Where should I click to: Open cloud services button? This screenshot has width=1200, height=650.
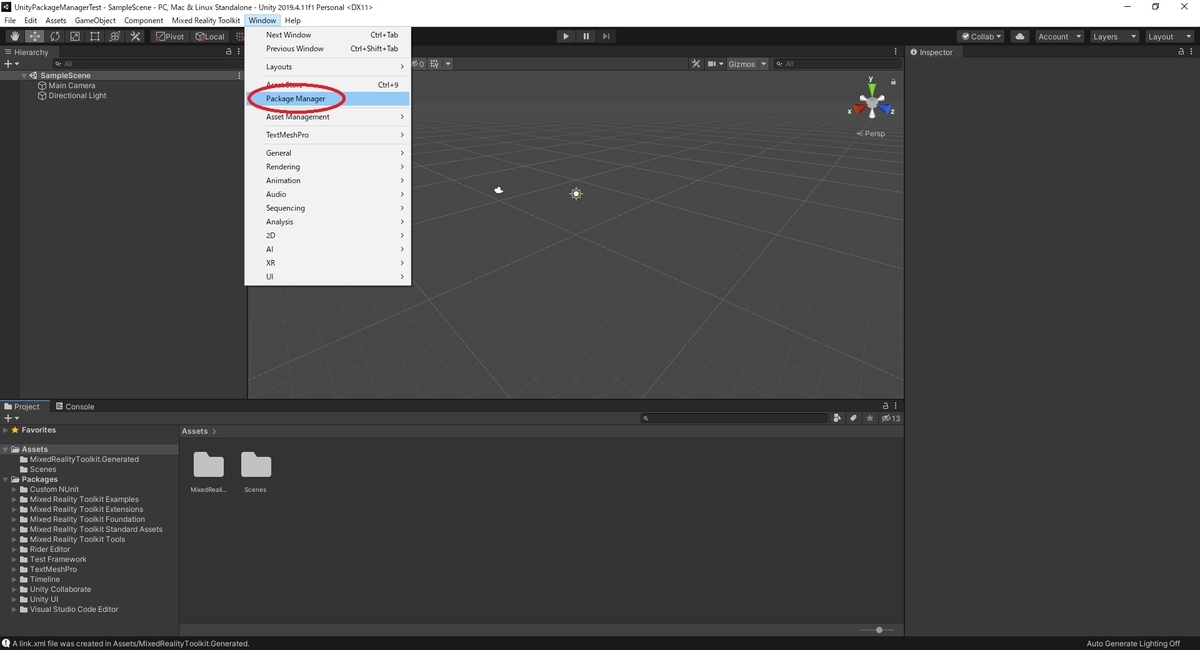click(x=1020, y=37)
